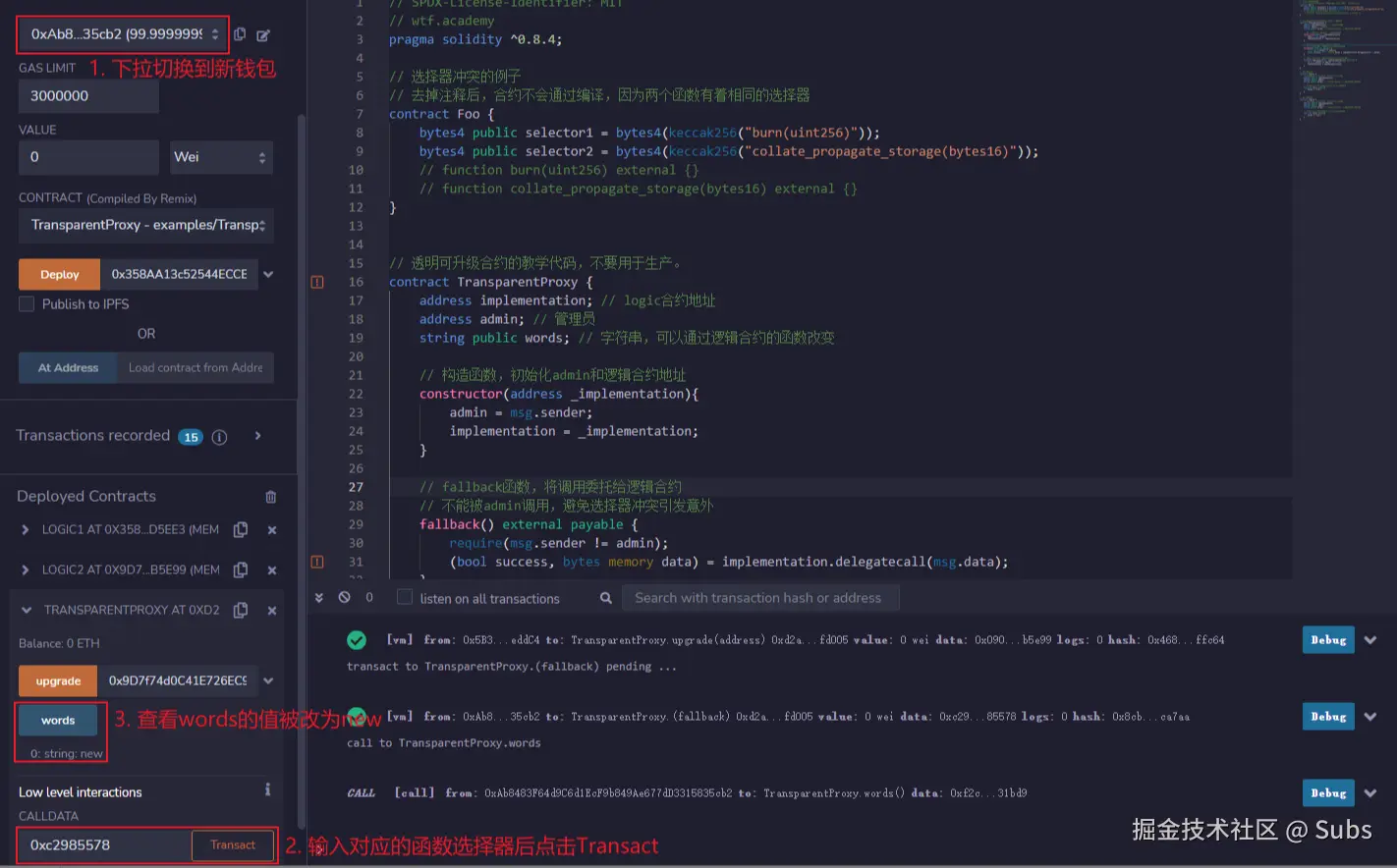Remove the LOGIC2 deployed contract
1397x868 pixels.
pos(272,570)
